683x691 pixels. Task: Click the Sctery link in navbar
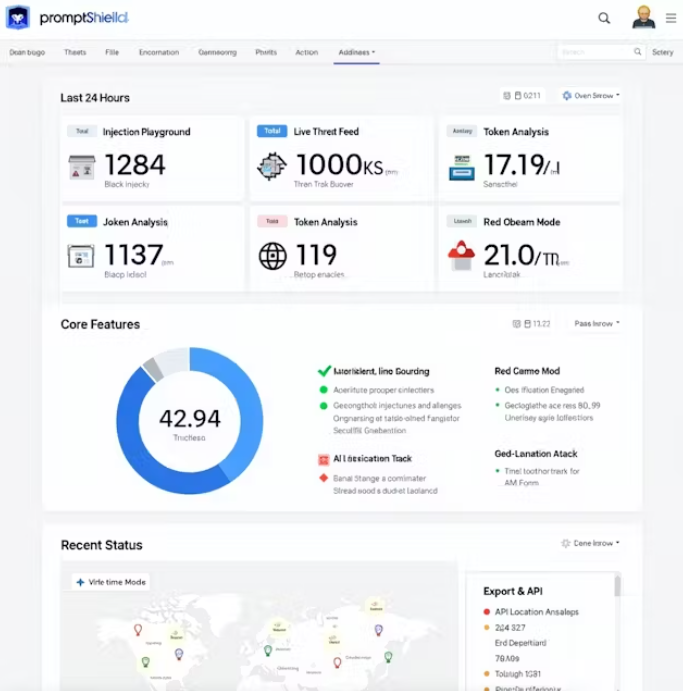(x=662, y=52)
